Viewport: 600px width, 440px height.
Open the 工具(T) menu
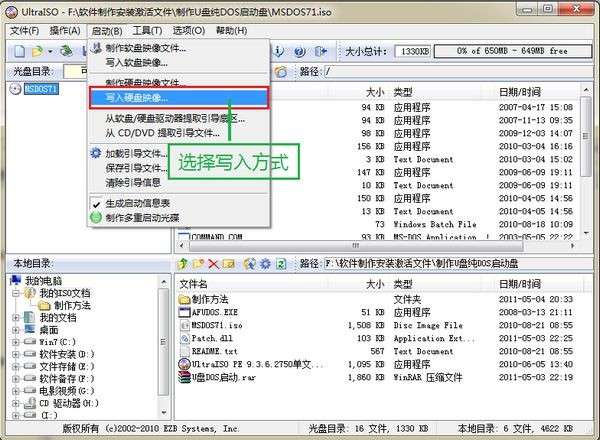[147, 31]
